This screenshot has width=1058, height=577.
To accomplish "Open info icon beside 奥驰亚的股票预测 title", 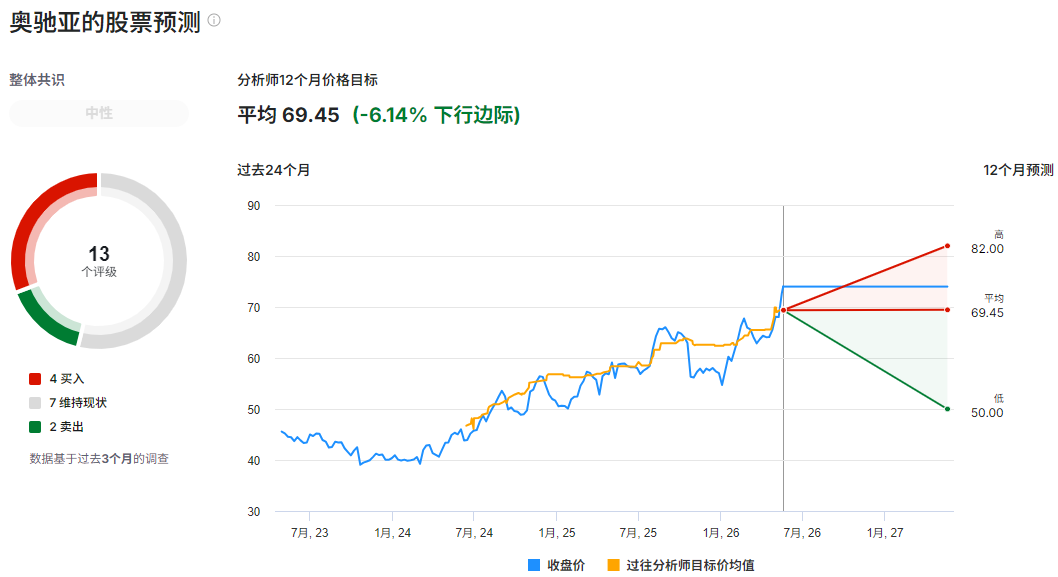I will (214, 20).
